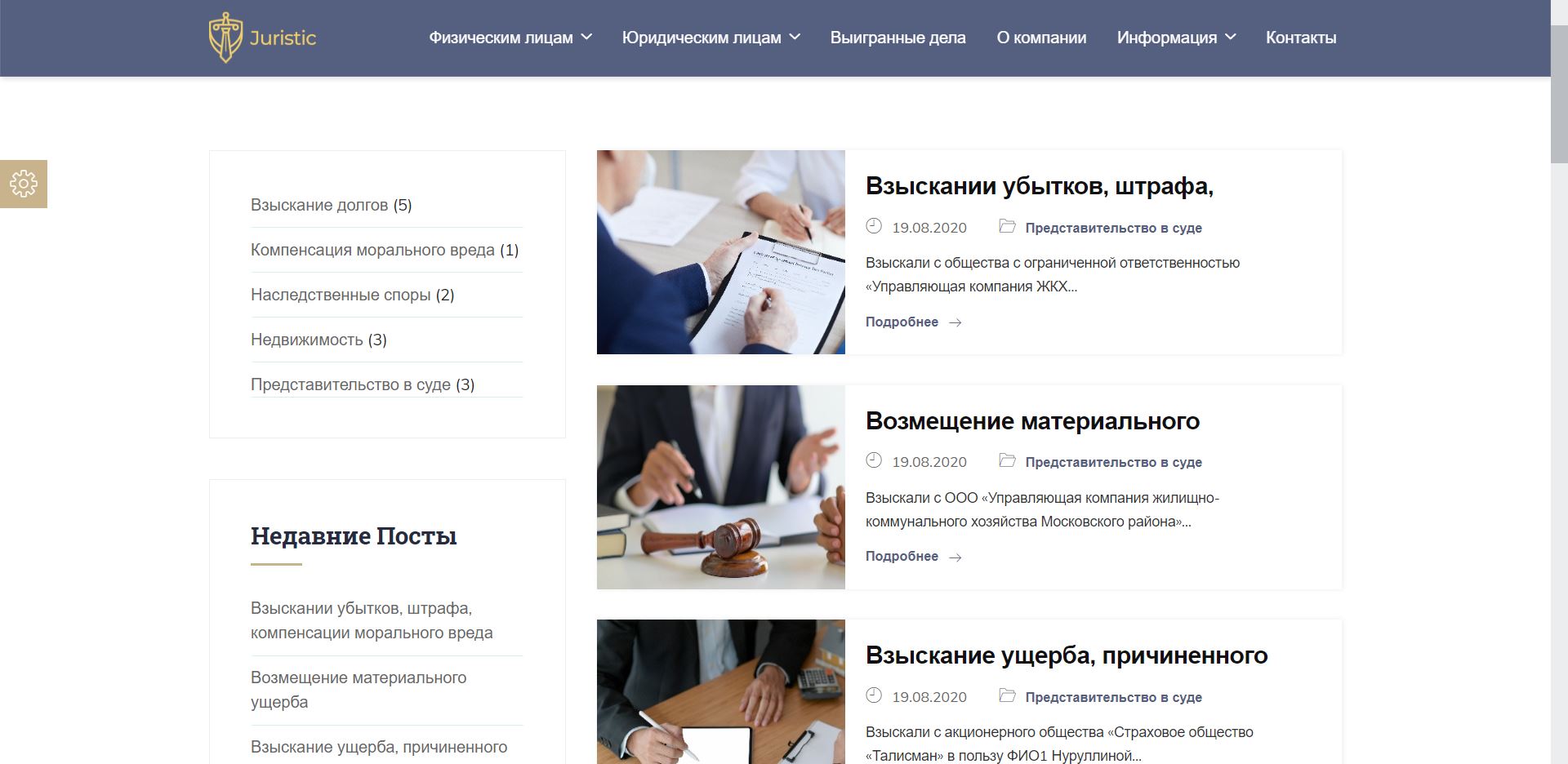Click clock icon on Возмещение материального post

[x=874, y=460]
